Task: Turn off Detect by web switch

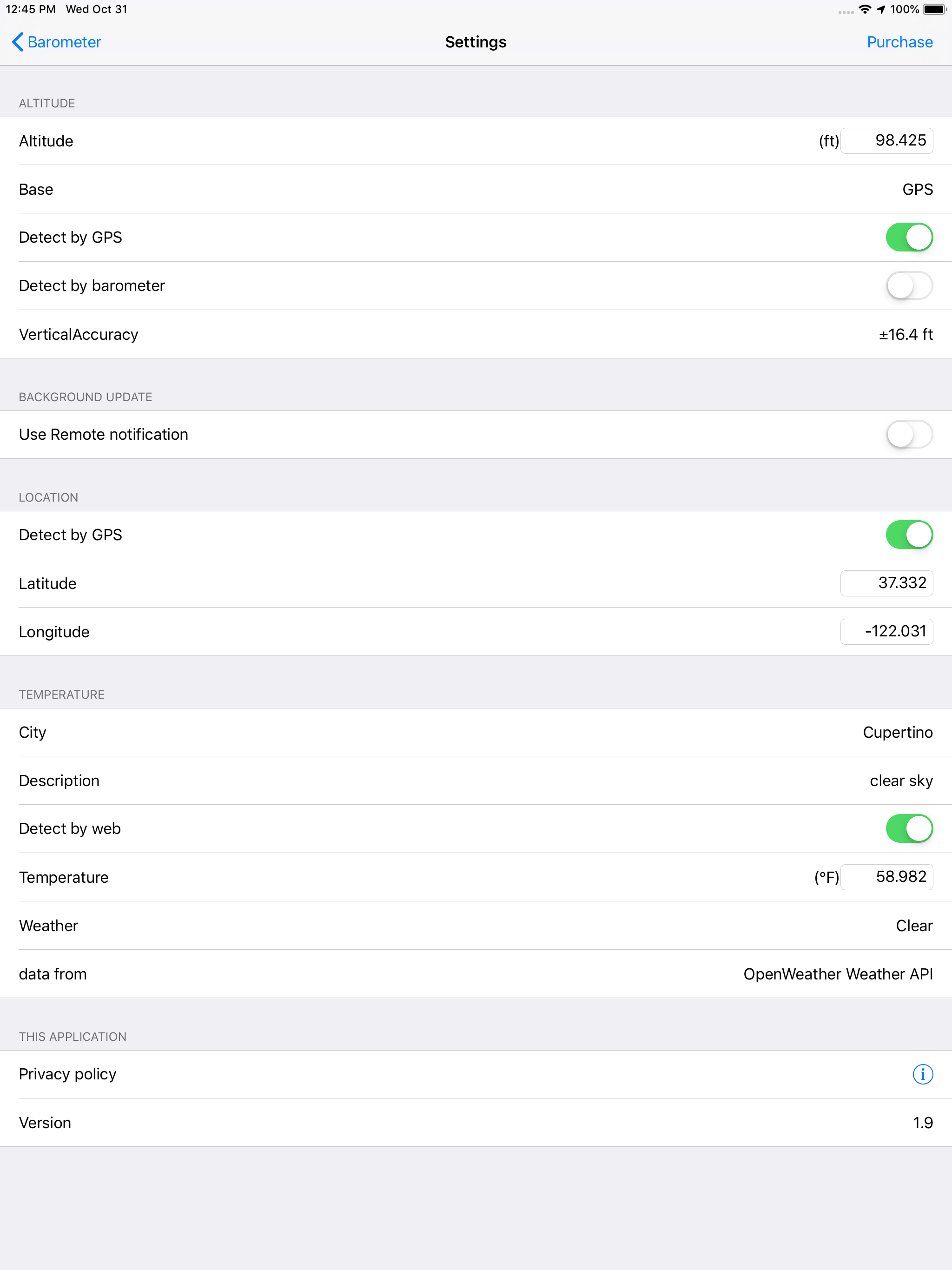Action: pyautogui.click(x=909, y=828)
